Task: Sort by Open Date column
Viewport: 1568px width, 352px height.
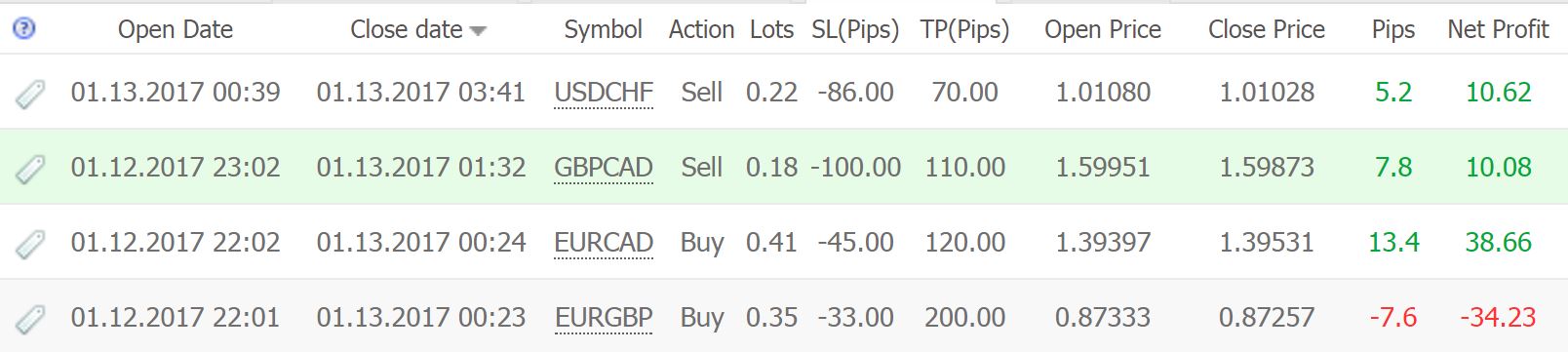Action: pos(176,30)
